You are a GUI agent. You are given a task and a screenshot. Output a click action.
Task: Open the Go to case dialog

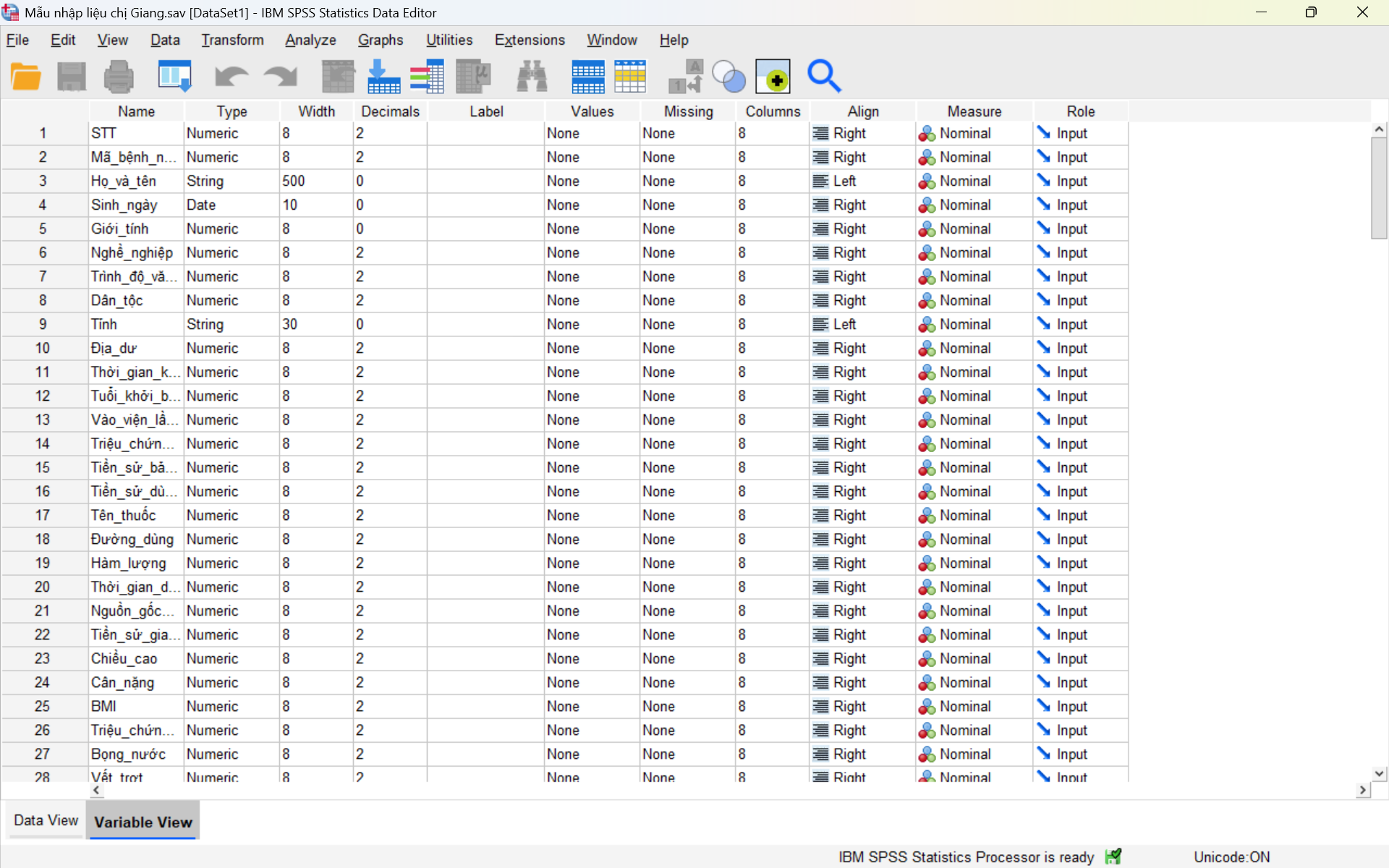coord(338,76)
